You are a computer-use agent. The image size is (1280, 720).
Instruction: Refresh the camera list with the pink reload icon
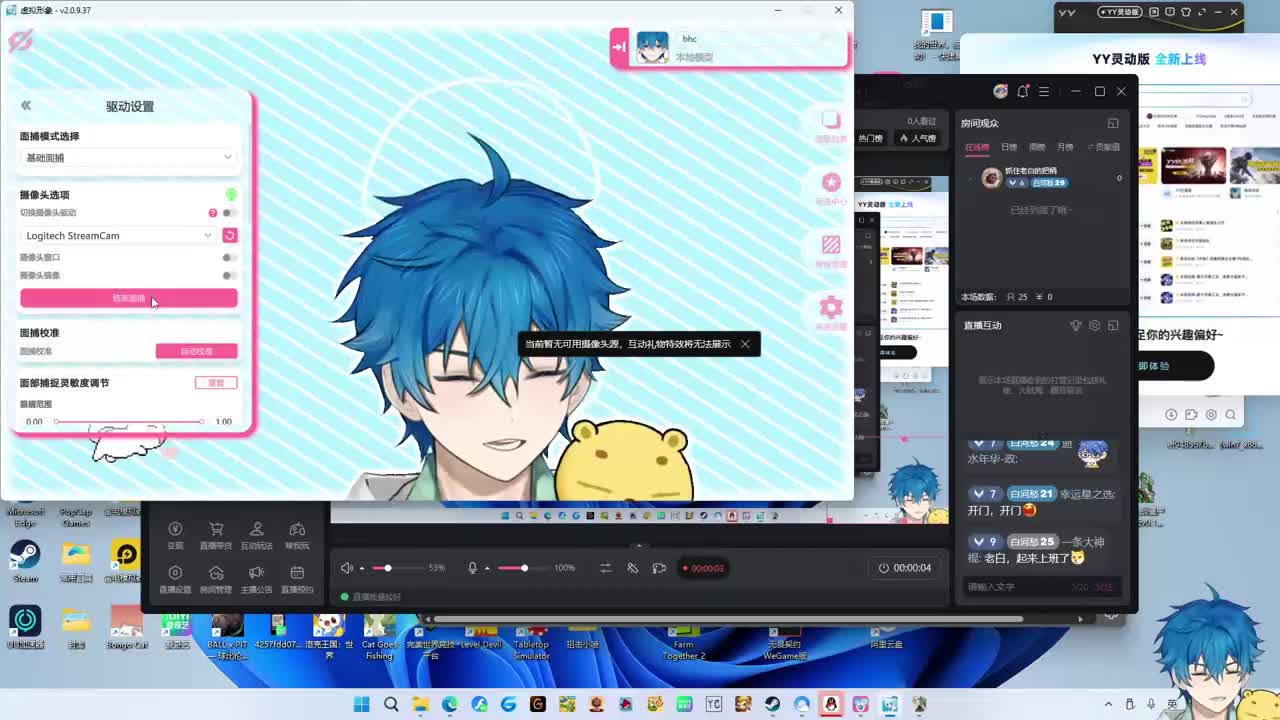[x=229, y=235]
